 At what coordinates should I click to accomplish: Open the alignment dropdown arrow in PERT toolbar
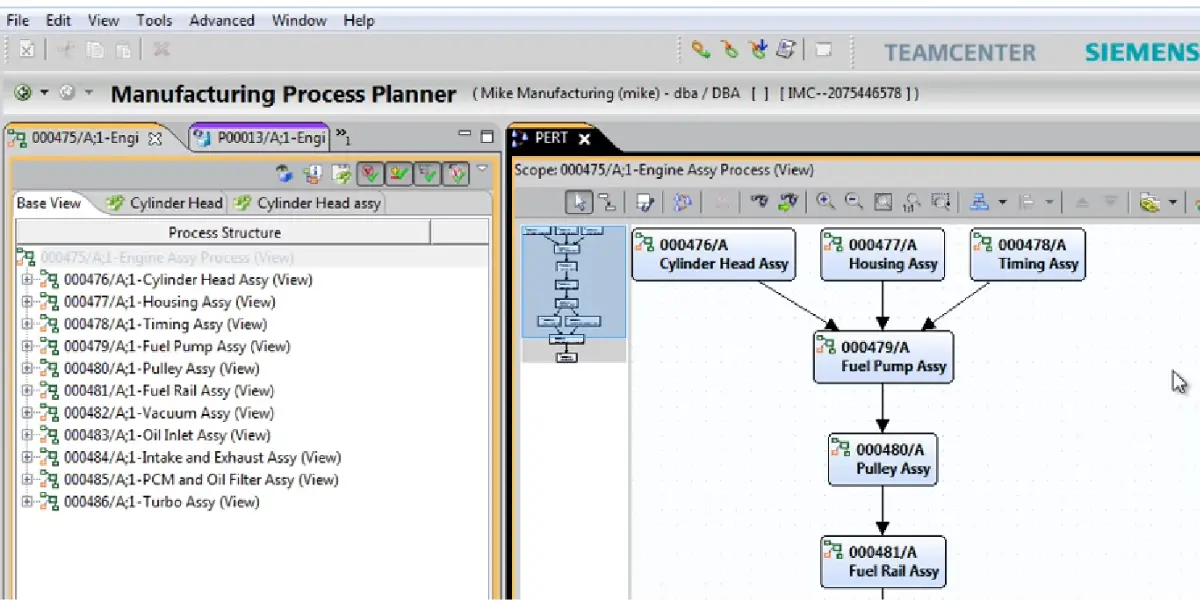pyautogui.click(x=1049, y=203)
